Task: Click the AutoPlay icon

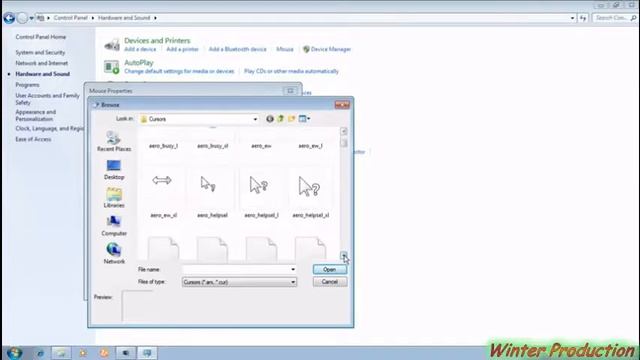Action: coord(111,67)
